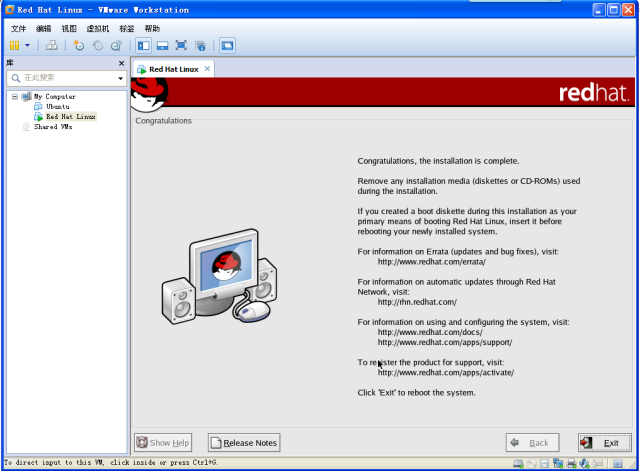
Task: Open the 编辑 menu
Action: pyautogui.click(x=44, y=29)
